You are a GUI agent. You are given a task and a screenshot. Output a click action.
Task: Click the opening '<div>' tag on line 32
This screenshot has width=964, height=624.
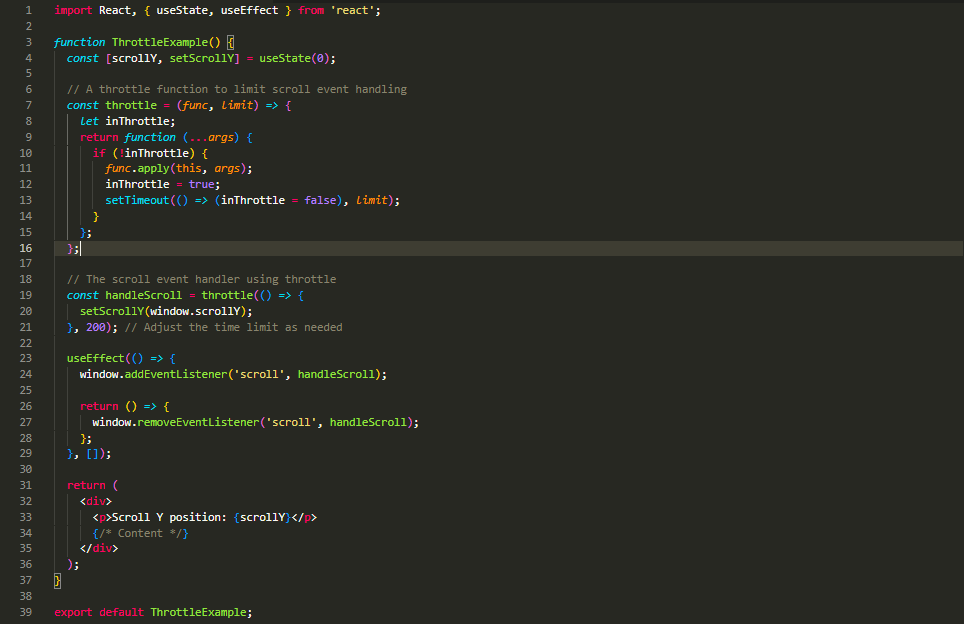pos(96,502)
